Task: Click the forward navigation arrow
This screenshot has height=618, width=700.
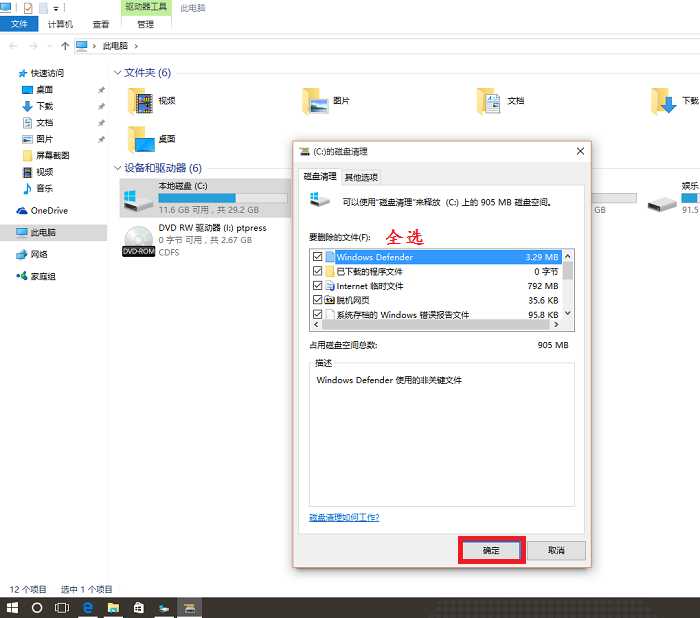Action: (x=33, y=46)
